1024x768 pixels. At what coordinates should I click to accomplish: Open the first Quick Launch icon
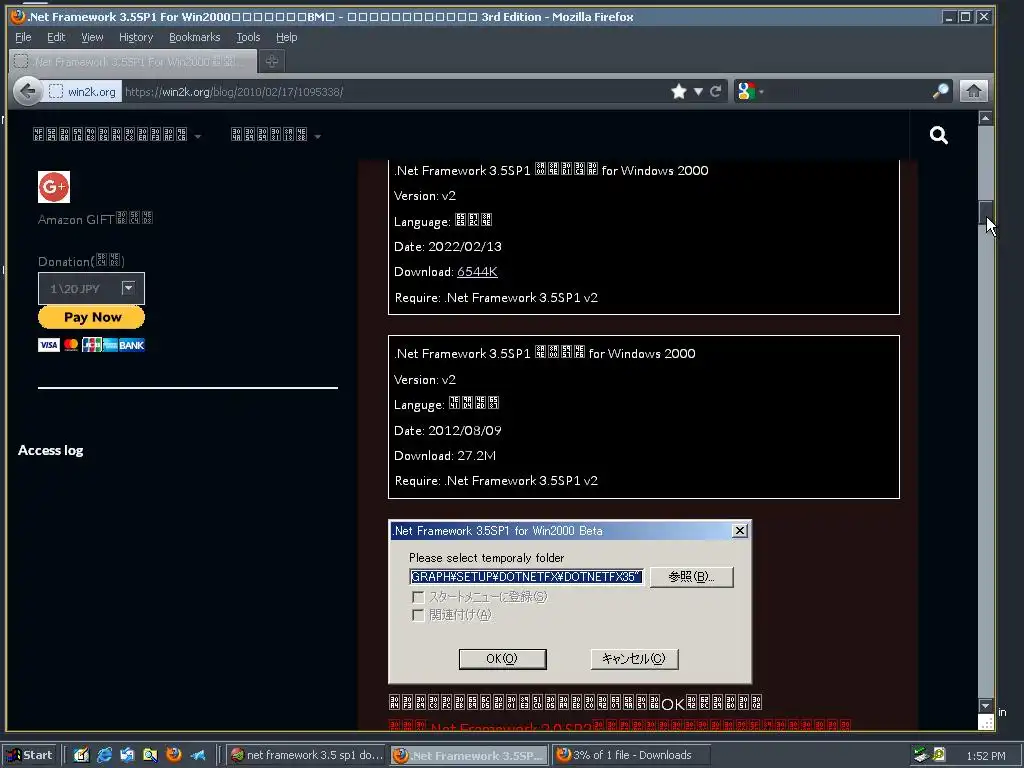pos(81,755)
